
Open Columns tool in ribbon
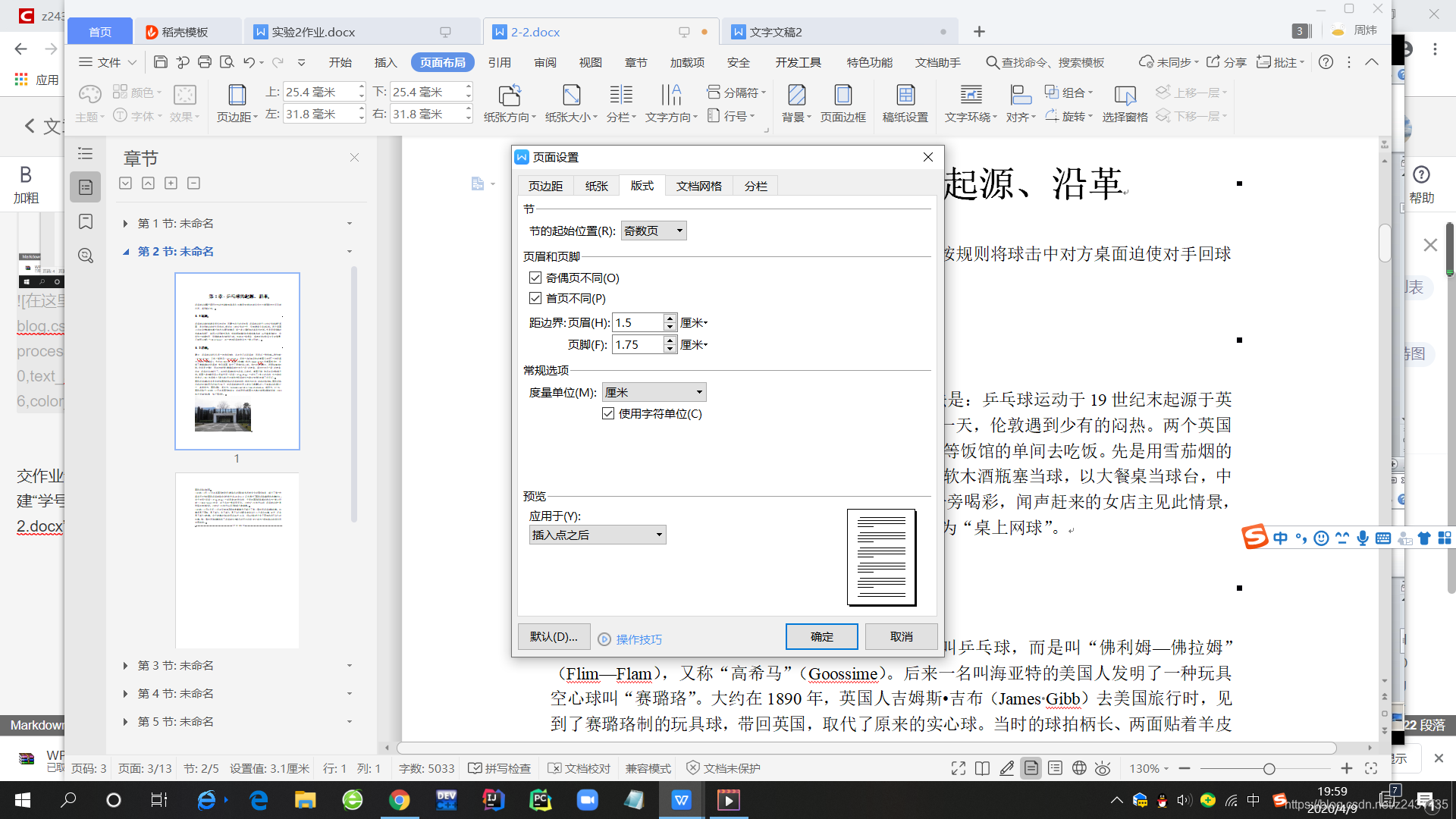tap(621, 102)
